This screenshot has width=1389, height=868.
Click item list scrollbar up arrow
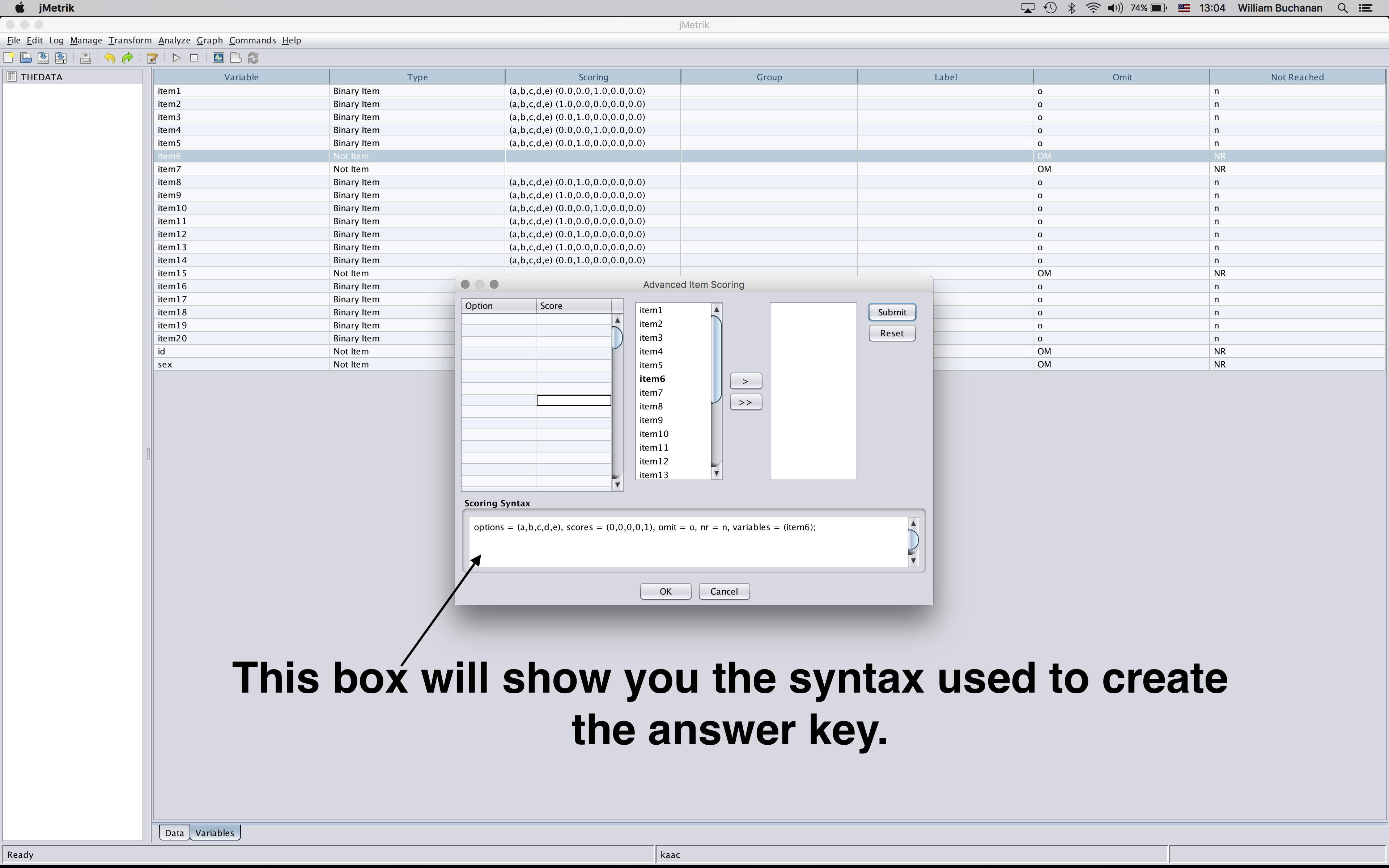coord(716,310)
